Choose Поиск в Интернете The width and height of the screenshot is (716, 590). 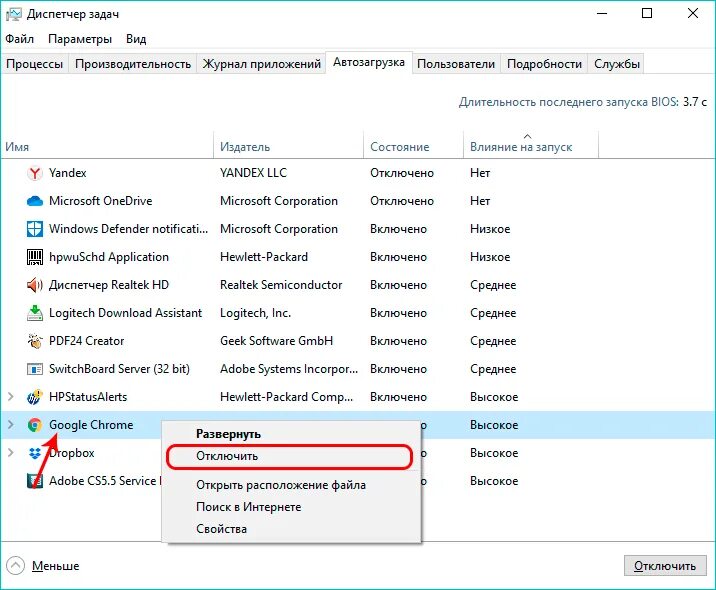[291, 507]
